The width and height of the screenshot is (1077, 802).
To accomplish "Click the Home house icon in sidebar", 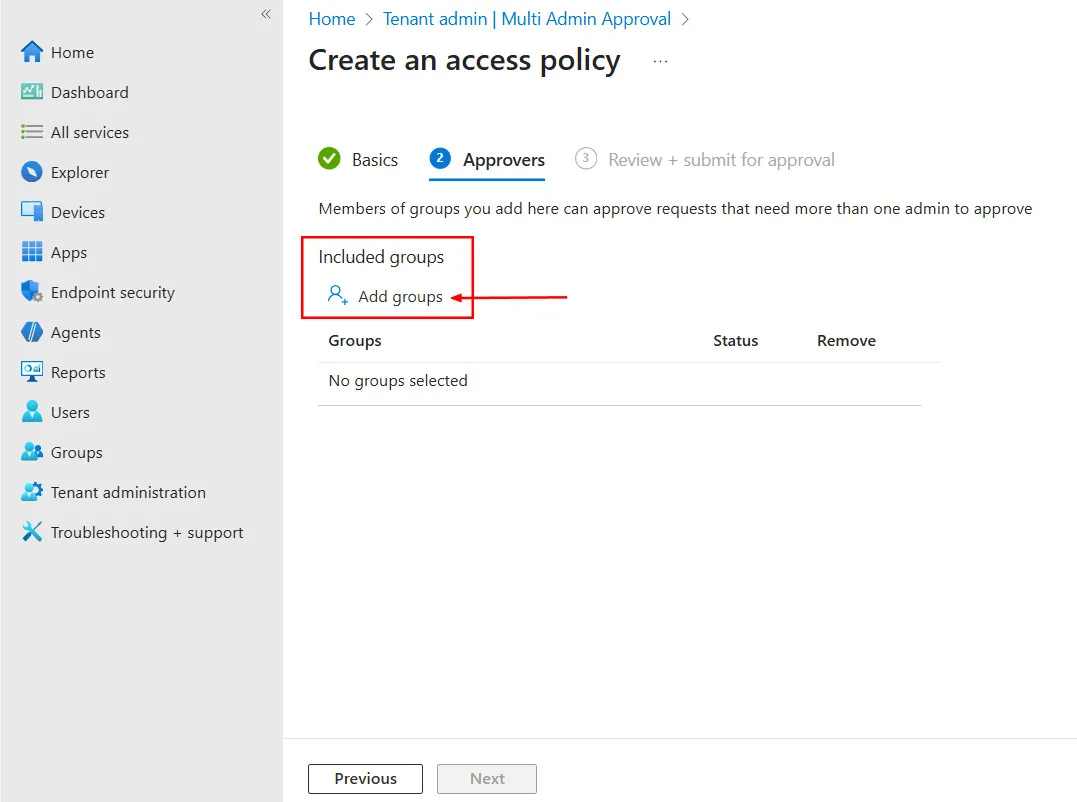I will [32, 52].
